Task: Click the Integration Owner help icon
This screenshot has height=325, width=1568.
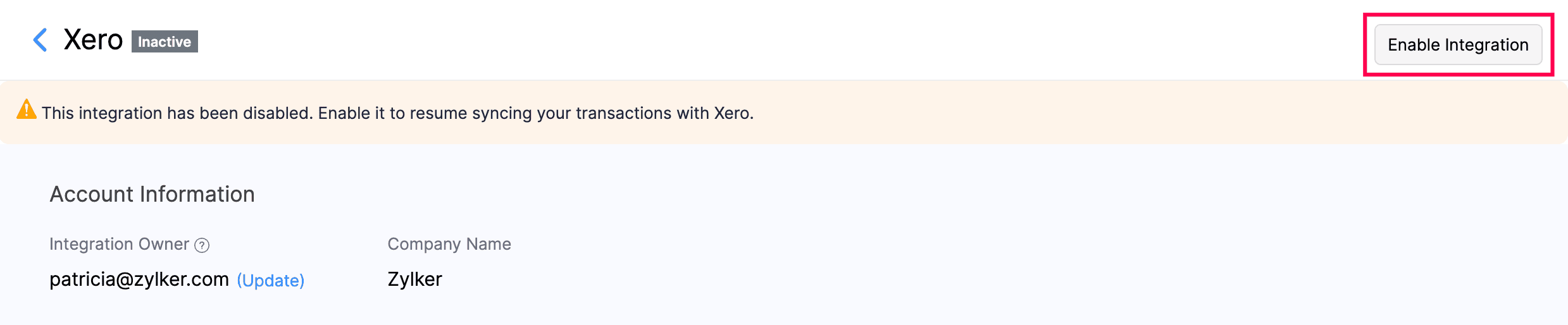Action: coord(202,245)
